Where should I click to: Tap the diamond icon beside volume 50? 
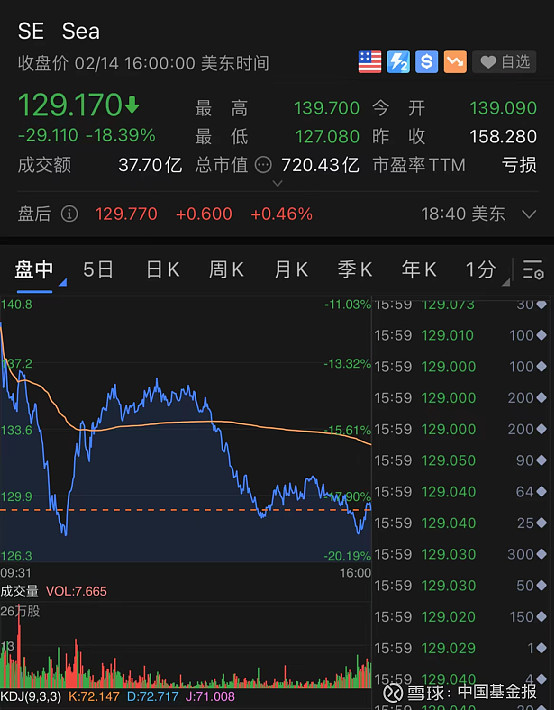pyautogui.click(x=541, y=585)
